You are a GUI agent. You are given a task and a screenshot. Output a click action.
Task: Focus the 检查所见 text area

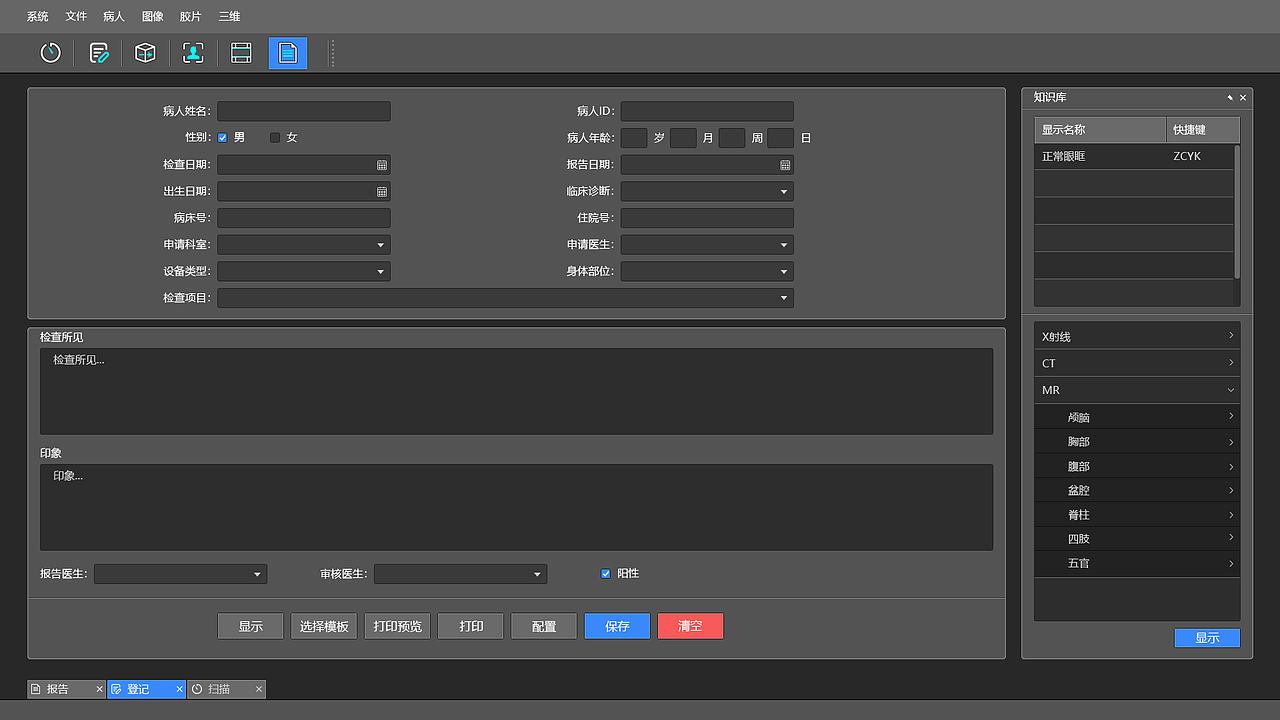[x=516, y=391]
